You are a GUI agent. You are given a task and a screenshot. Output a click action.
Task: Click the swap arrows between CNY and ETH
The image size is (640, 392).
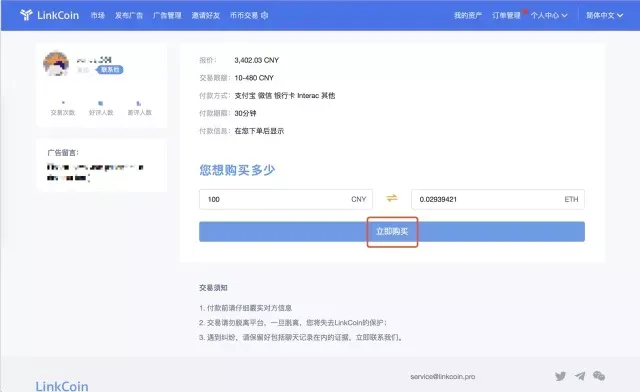point(392,198)
